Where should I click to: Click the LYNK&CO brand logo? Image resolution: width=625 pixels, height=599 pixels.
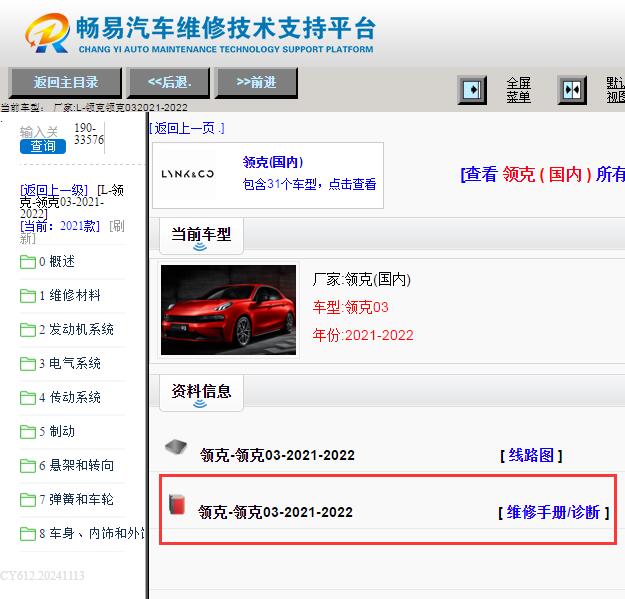[188, 174]
